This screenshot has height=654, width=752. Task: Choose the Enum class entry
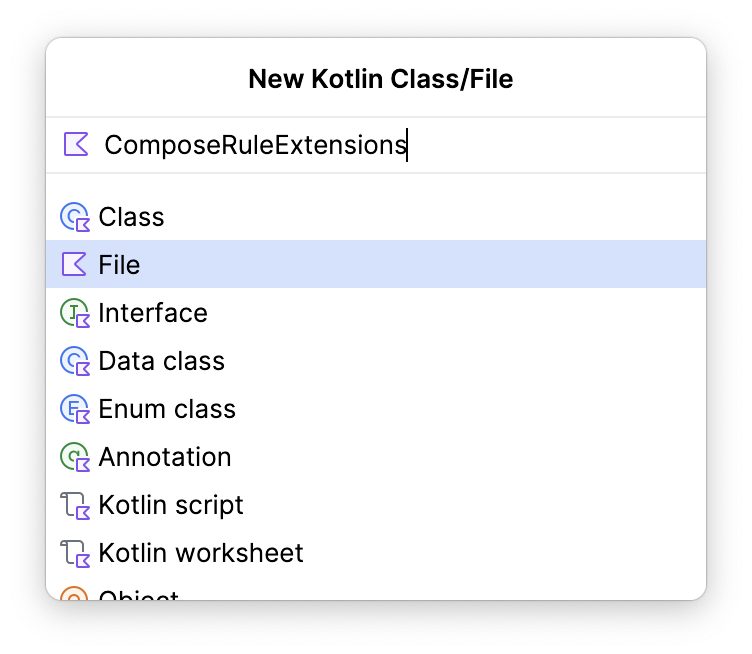(x=167, y=409)
